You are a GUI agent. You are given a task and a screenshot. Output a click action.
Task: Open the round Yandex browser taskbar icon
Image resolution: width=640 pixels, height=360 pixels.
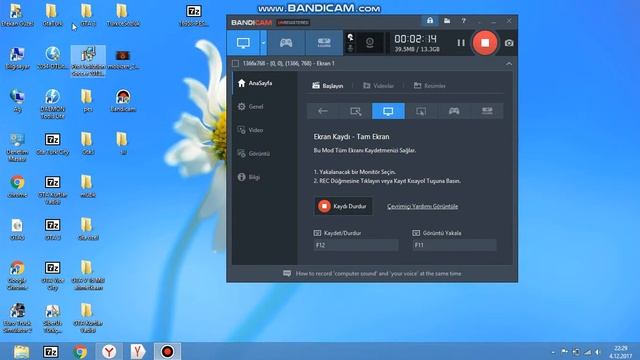[x=109, y=352]
